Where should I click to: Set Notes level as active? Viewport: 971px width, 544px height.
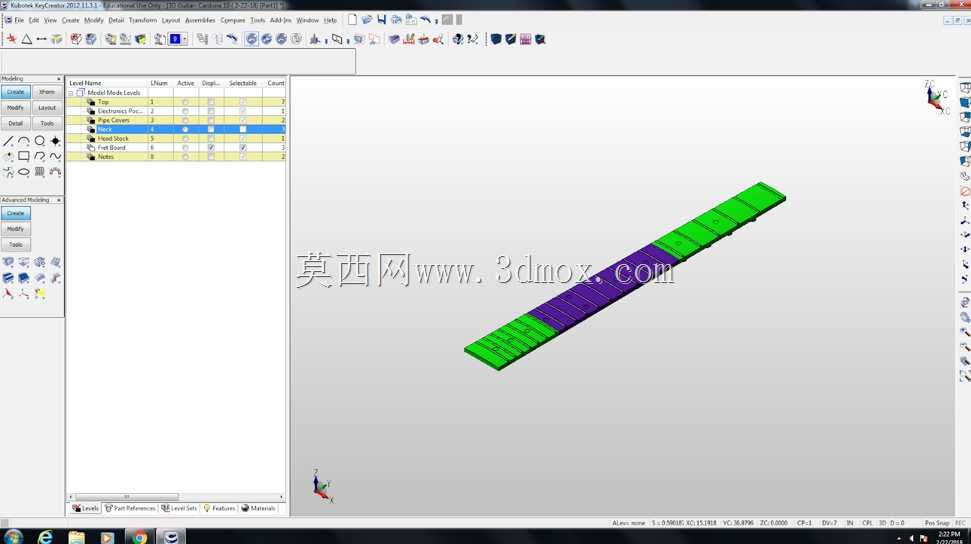185,157
